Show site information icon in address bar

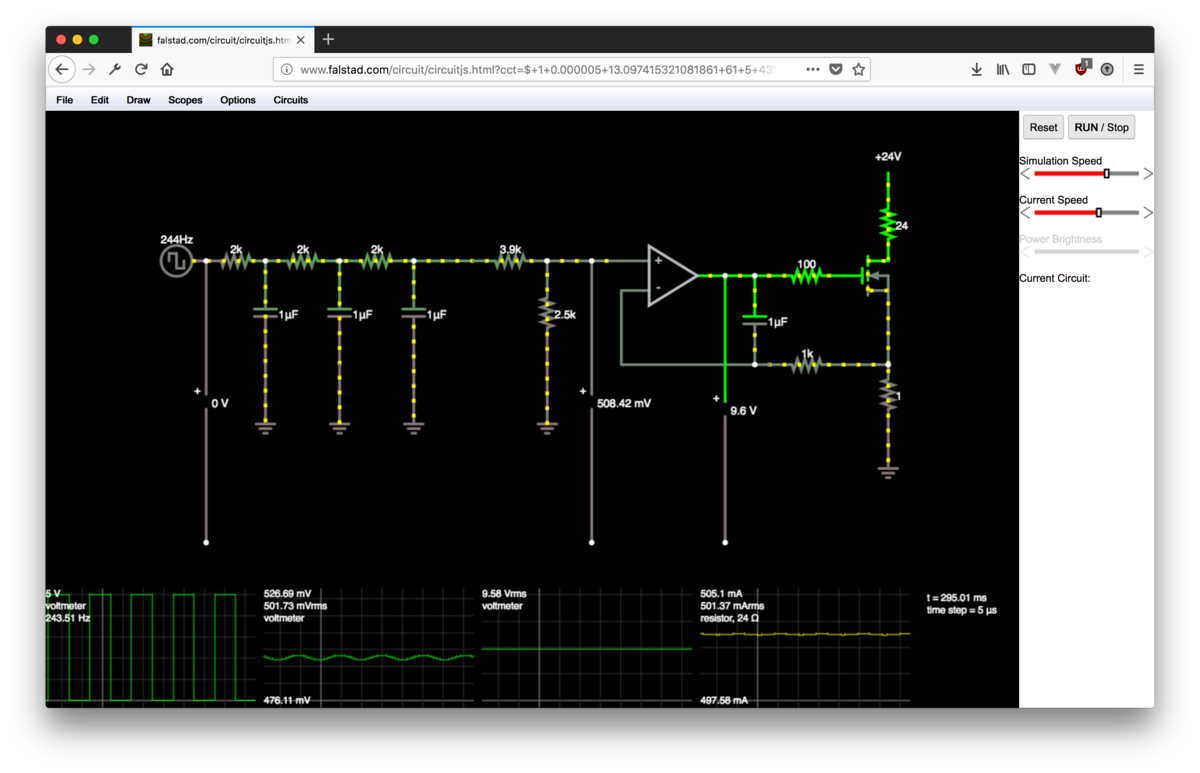coord(286,69)
